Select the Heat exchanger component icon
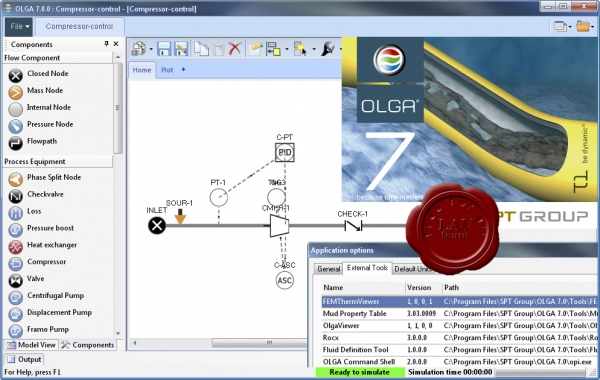This screenshot has height=380, width=600. [16, 247]
